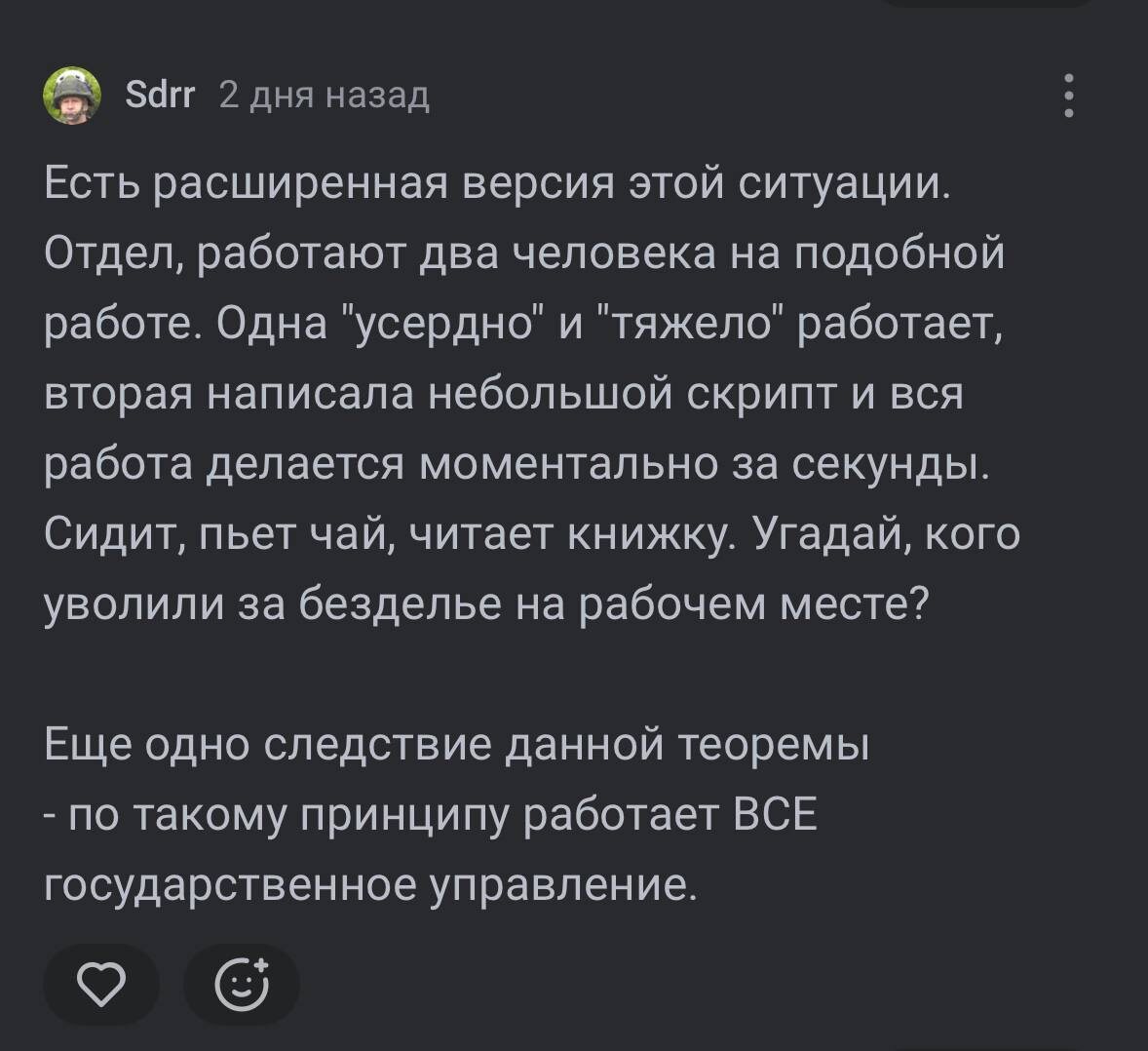Open the reactions dropdown for this comment
The height and width of the screenshot is (1051, 1148).
tap(242, 985)
